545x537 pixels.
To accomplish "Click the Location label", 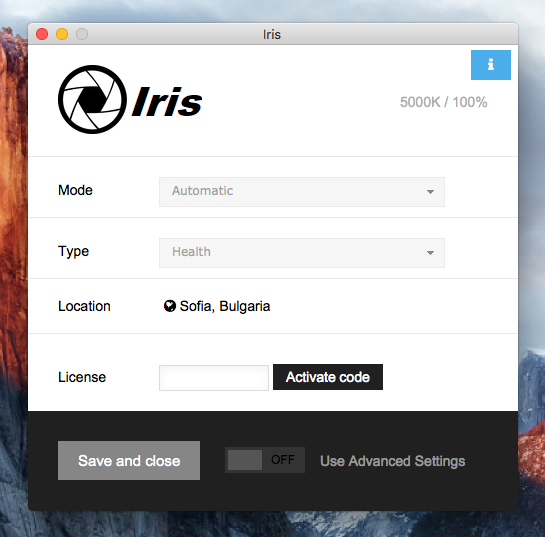I will (84, 306).
